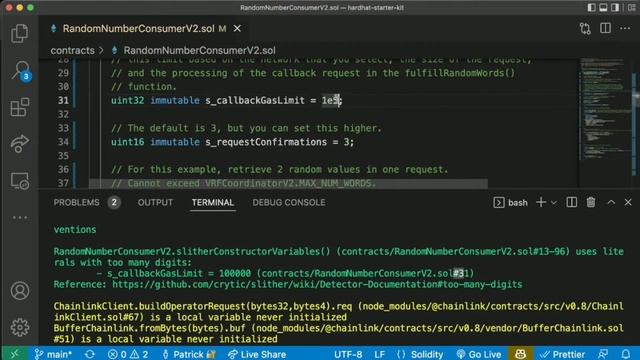This screenshot has height=360, width=640.
Task: Click contracts/RandomNumberConsumerV2.sol#31 path in terminal
Action: click(x=365, y=273)
